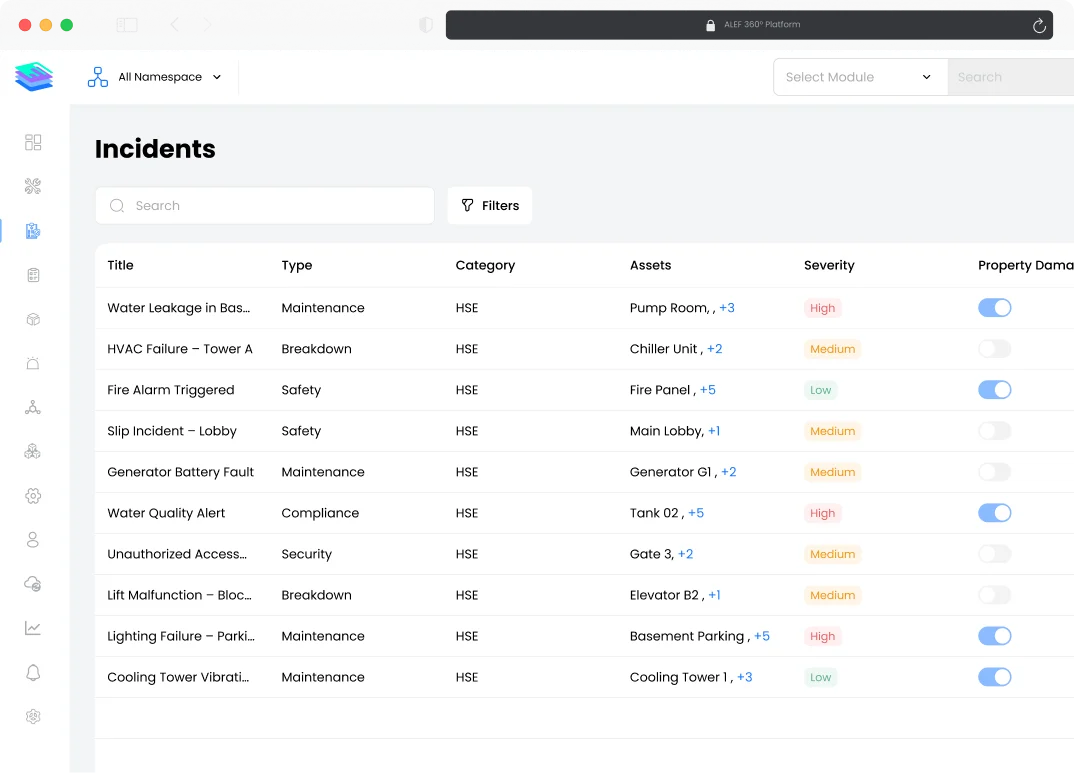Open the Water Leakage in Bas... incident
The image size is (1074, 773).
pos(179,308)
